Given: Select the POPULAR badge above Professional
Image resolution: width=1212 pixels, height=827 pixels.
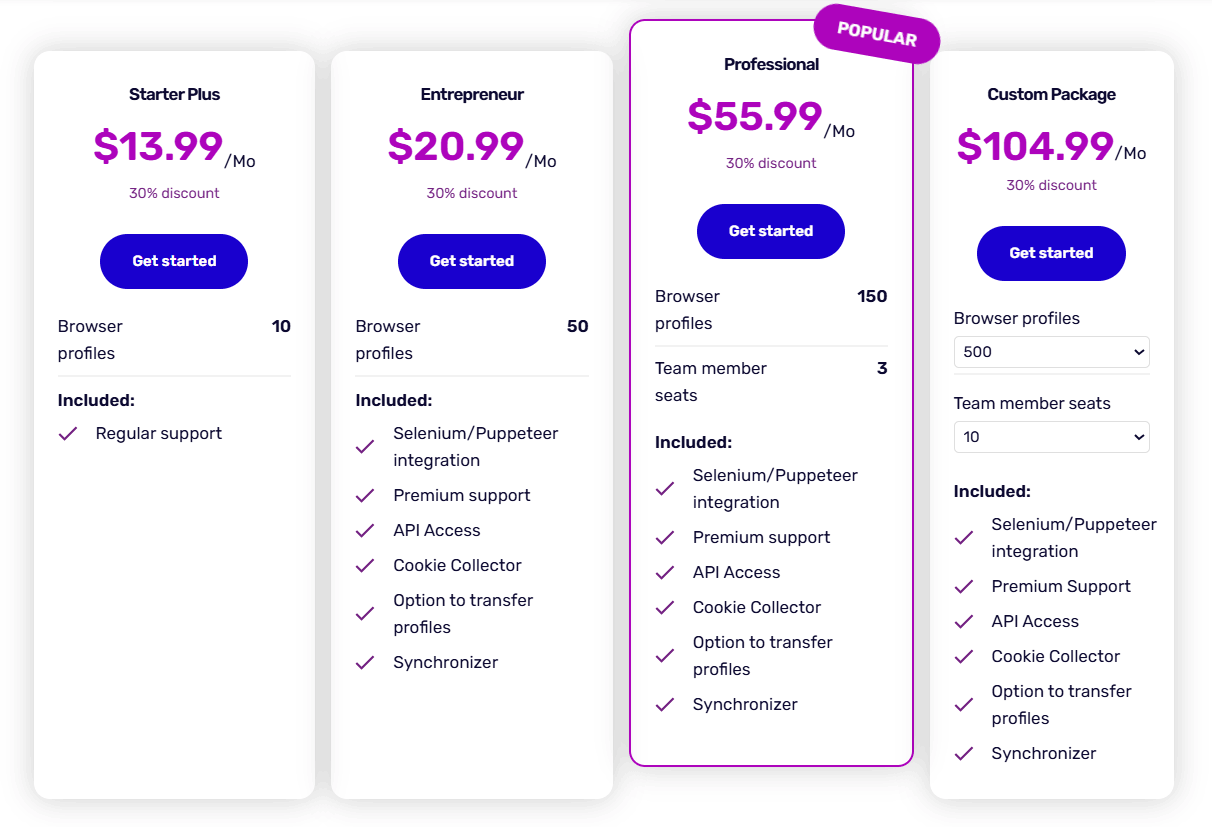Looking at the screenshot, I should pos(876,36).
